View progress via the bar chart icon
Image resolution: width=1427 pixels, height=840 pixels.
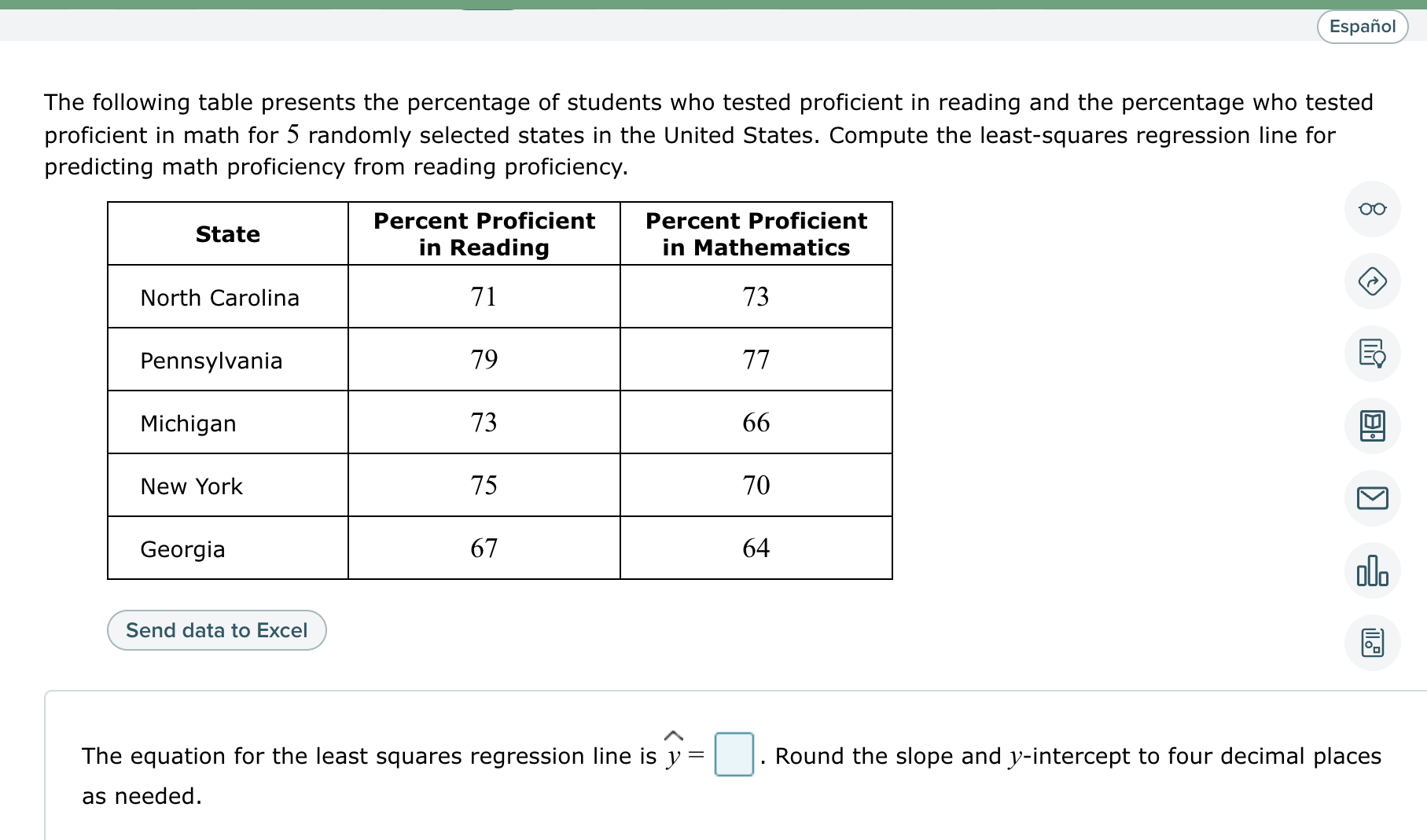pos(1372,571)
